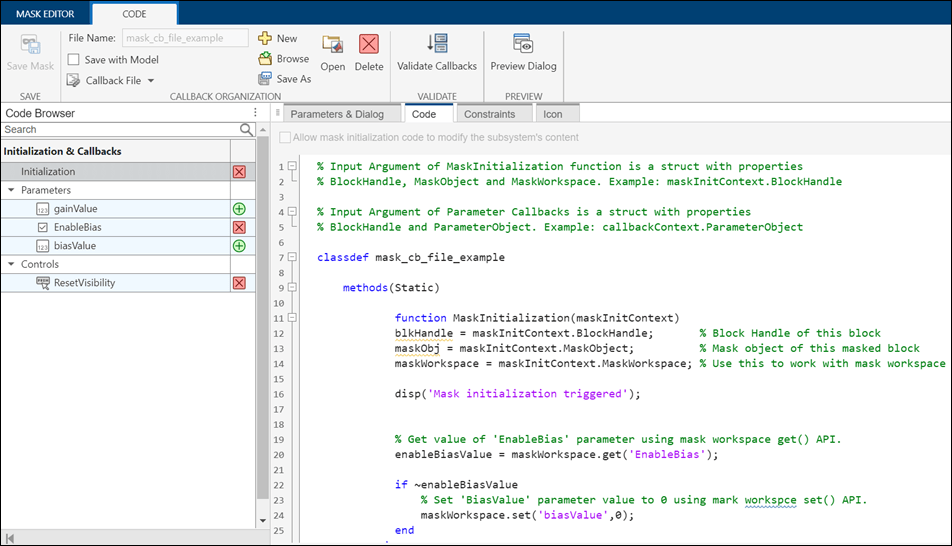
Task: Open the Constraints tab
Action: tap(489, 114)
